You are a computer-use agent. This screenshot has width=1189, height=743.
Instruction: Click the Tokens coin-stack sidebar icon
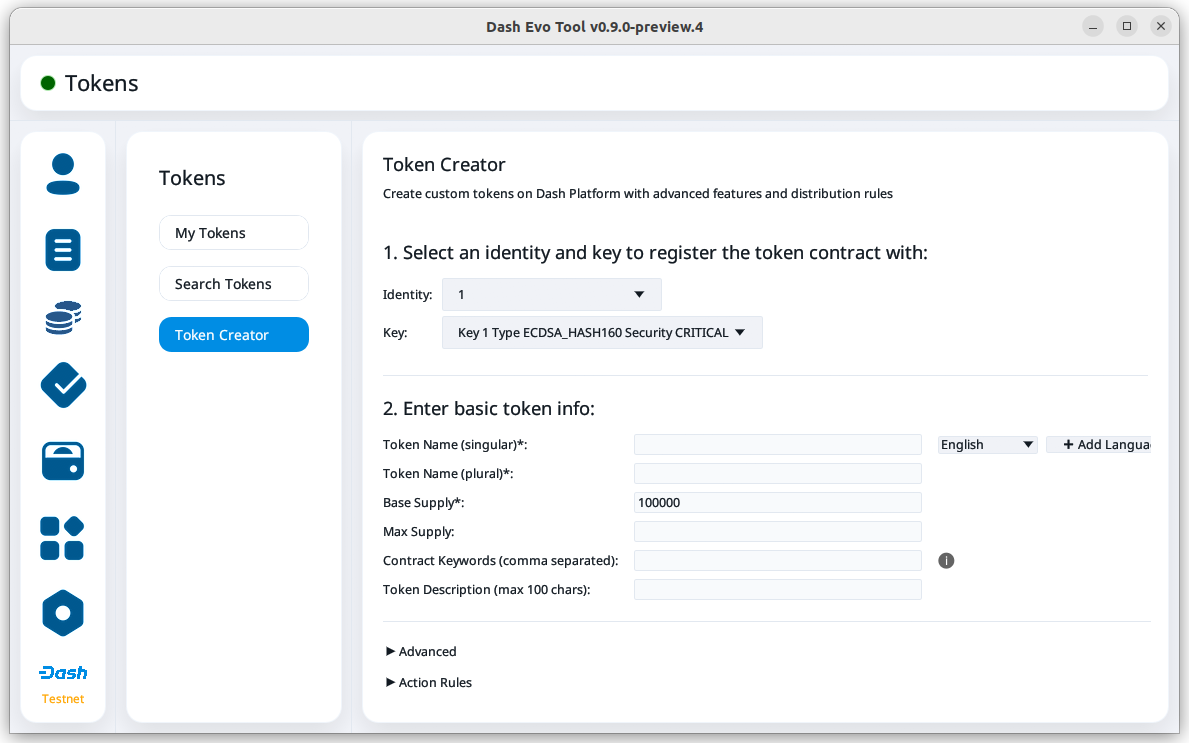(63, 318)
